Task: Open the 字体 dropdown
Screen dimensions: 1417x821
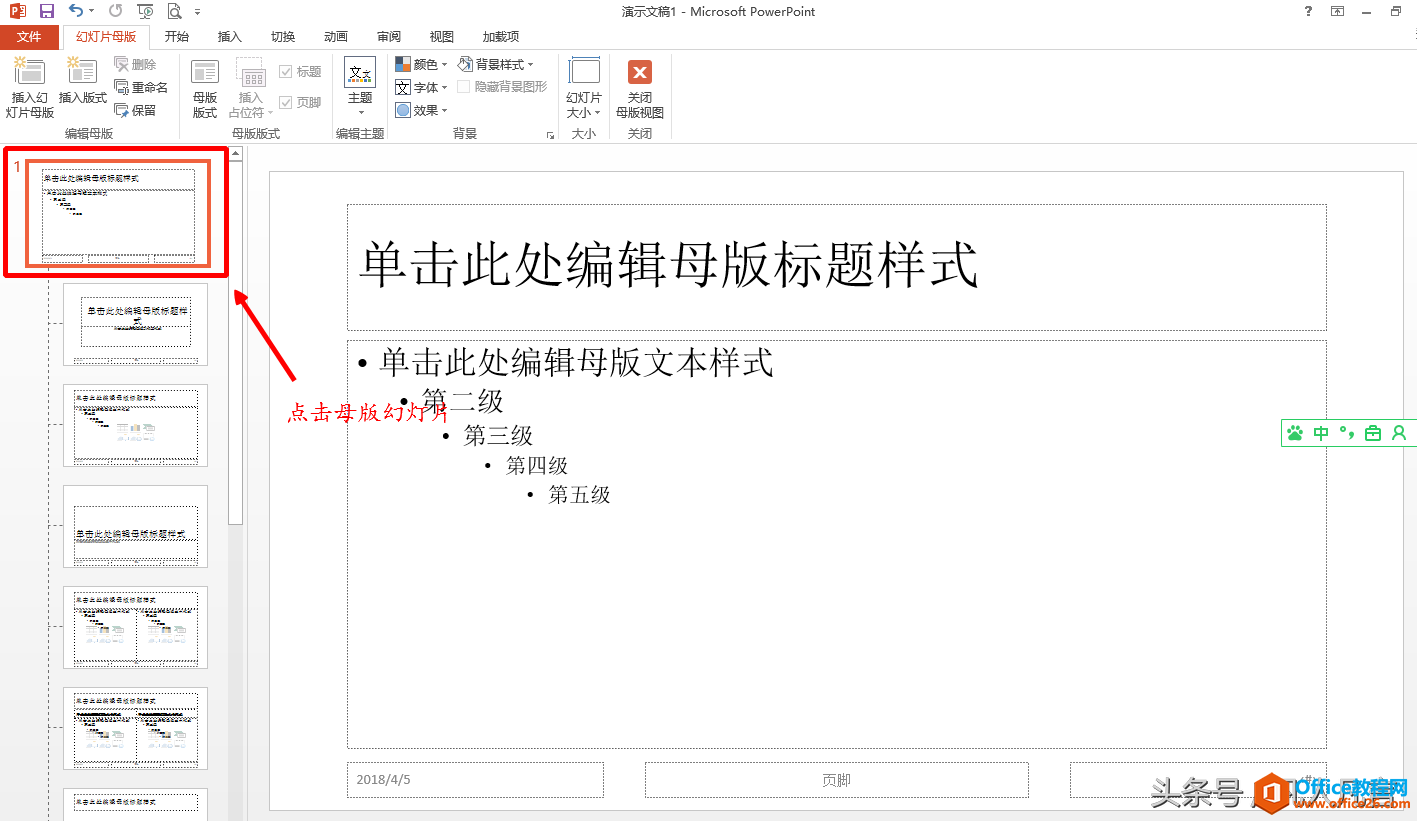Action: (x=421, y=86)
